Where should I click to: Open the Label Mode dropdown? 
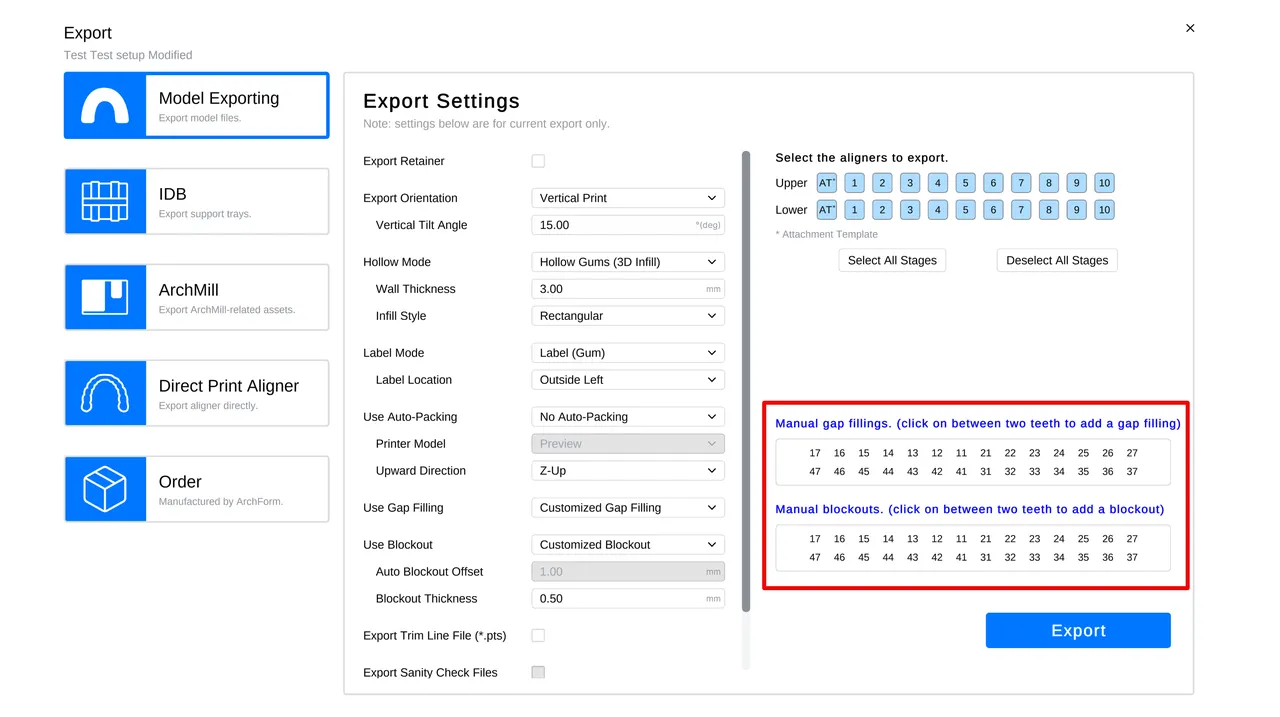click(x=628, y=353)
